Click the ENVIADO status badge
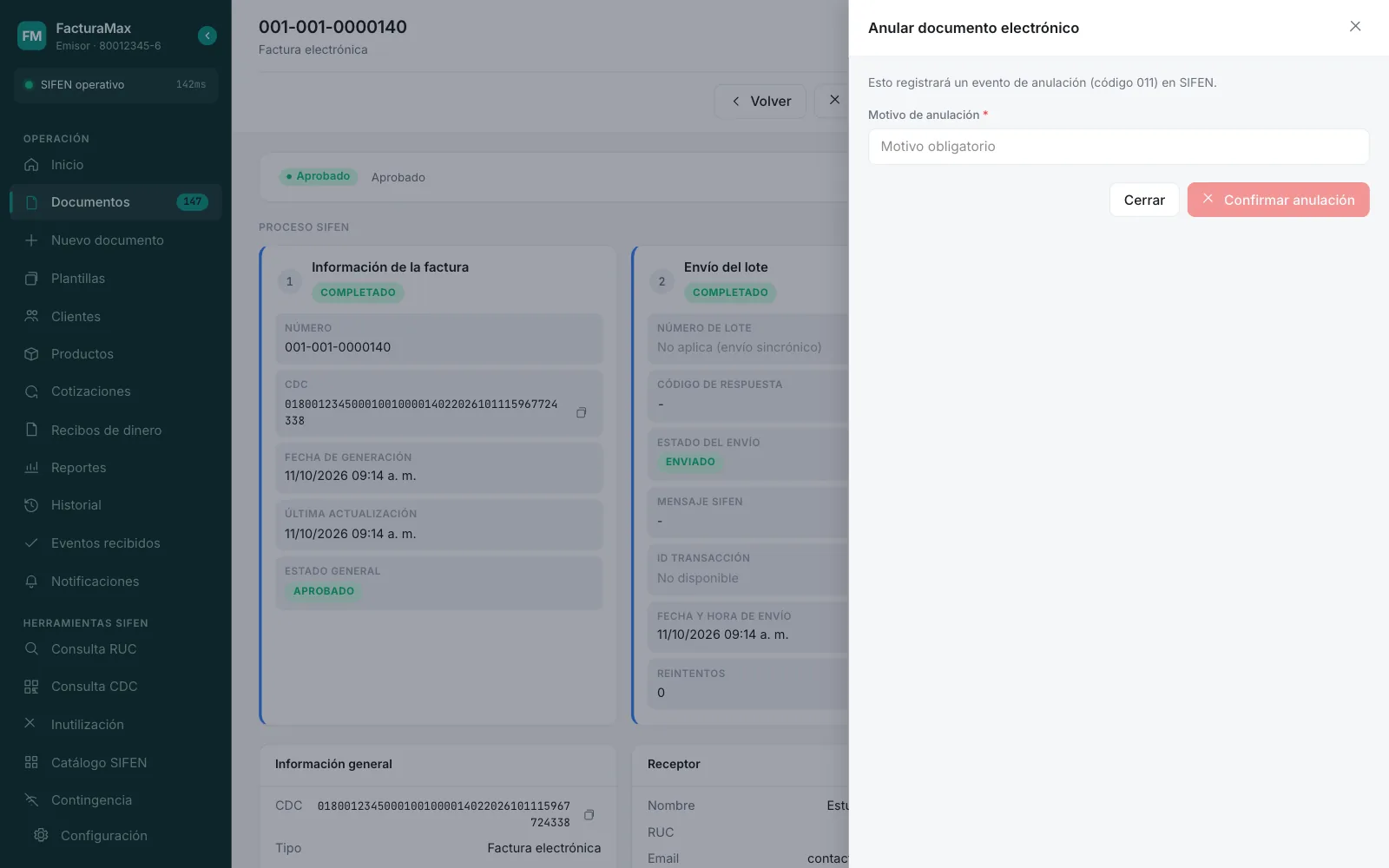The height and width of the screenshot is (868, 1389). coord(690,462)
